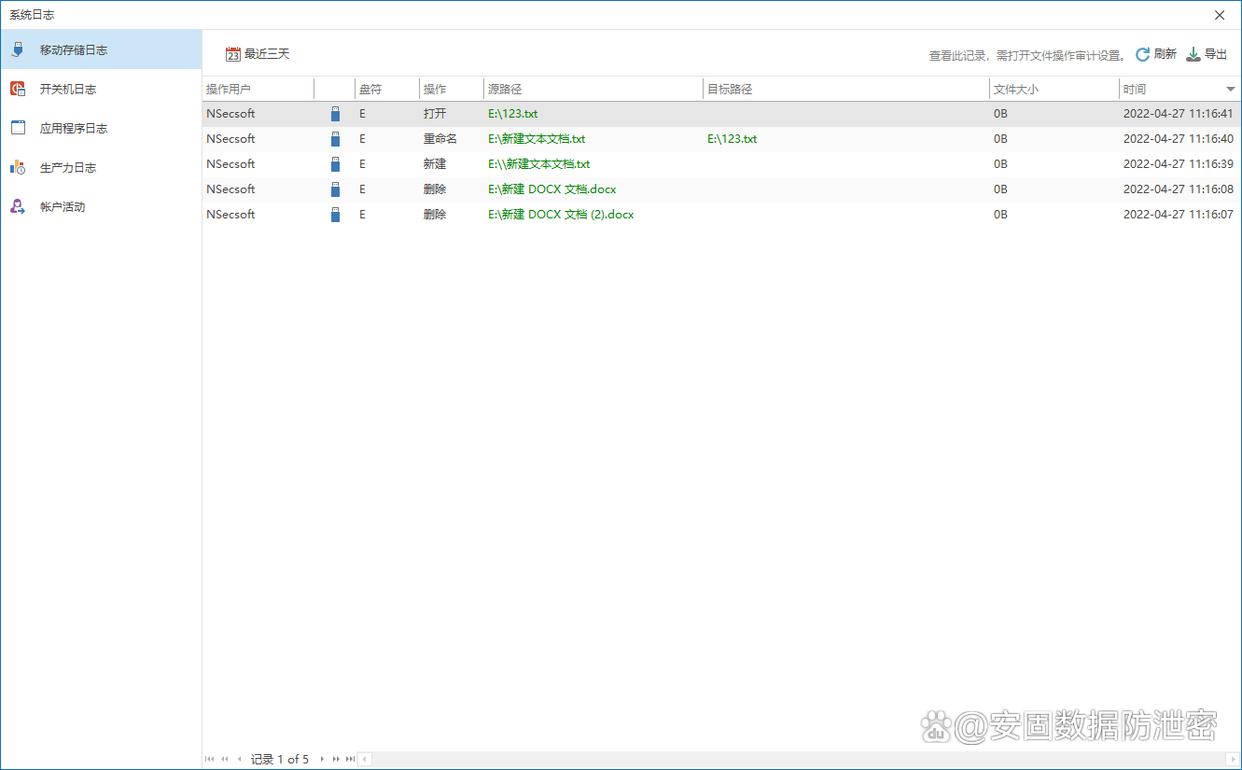Viewport: 1242px width, 770px height.
Task: Click the calendar icon next to 最近三天
Action: tap(233, 54)
